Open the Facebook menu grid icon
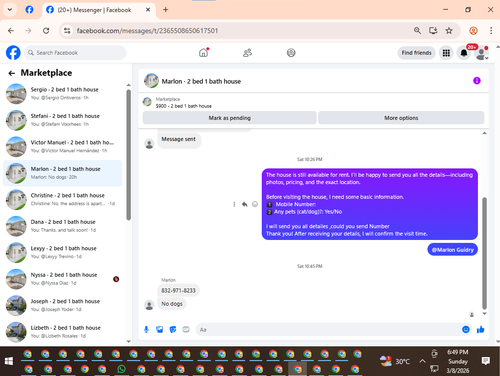Viewport: 500px width, 376px height. (x=446, y=53)
